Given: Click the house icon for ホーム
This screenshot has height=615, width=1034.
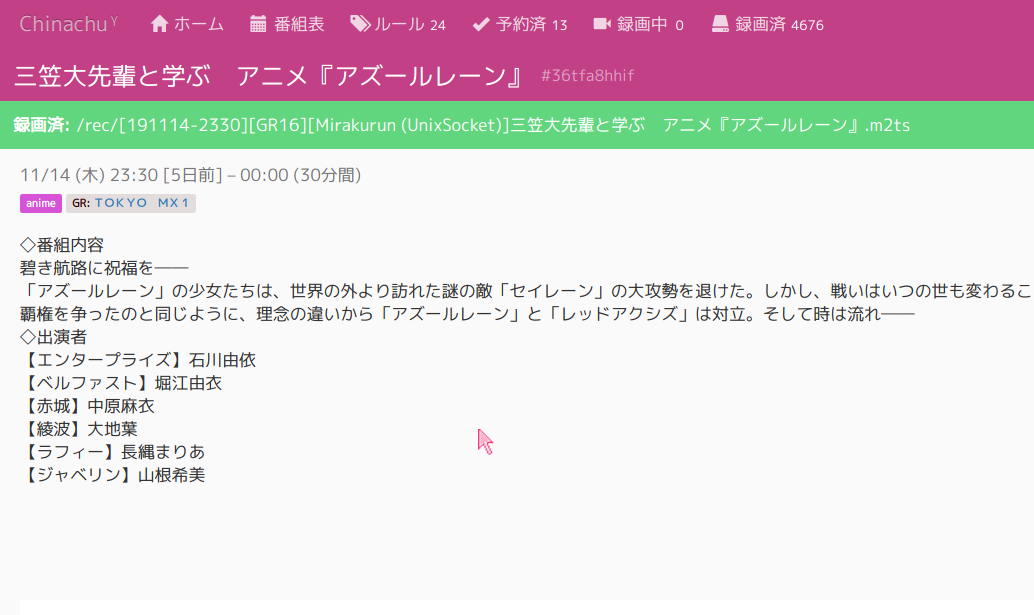Looking at the screenshot, I should click(159, 24).
